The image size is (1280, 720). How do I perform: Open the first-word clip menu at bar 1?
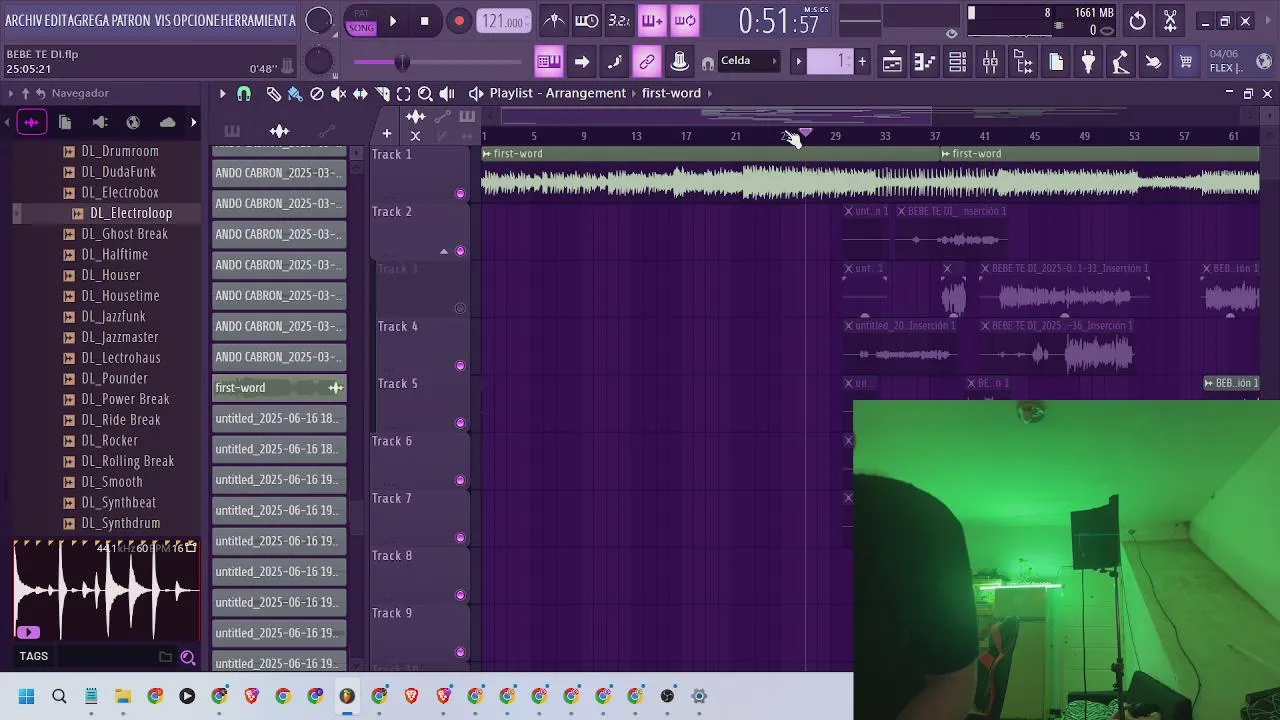coord(487,154)
